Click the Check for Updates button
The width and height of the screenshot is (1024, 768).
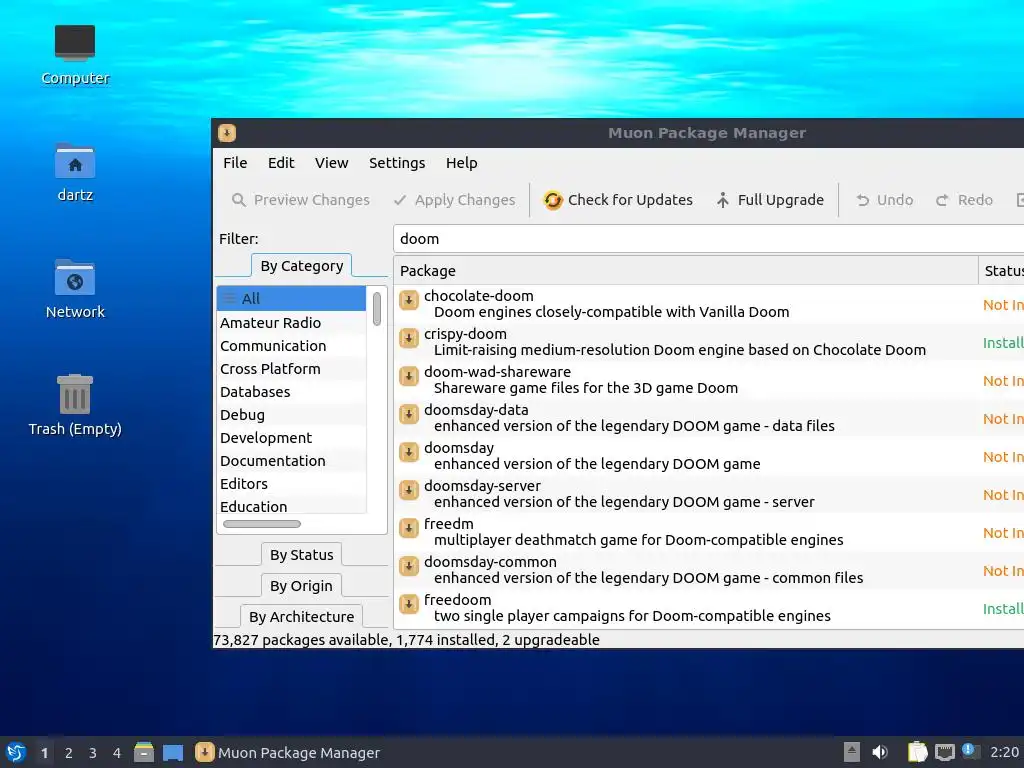(x=618, y=200)
